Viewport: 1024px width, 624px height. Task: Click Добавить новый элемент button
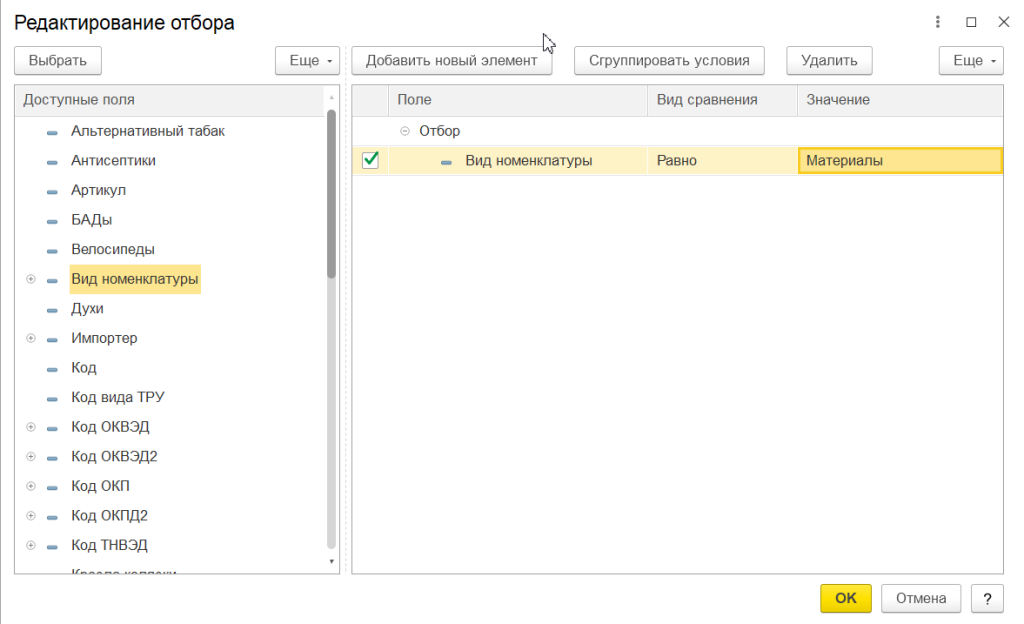(451, 61)
